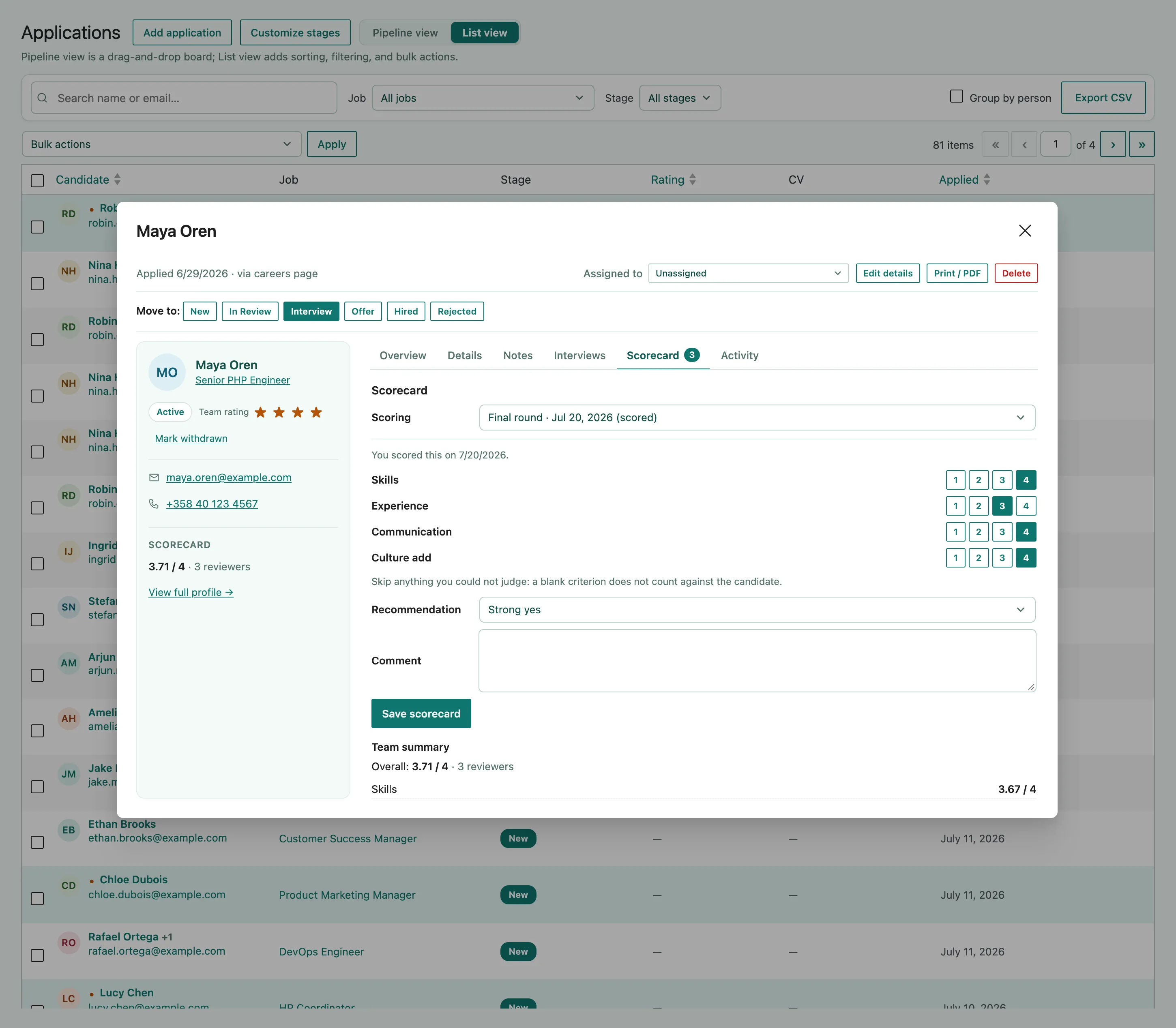This screenshot has height=1028, width=1176.
Task: Open the All jobs dropdown
Action: click(483, 98)
